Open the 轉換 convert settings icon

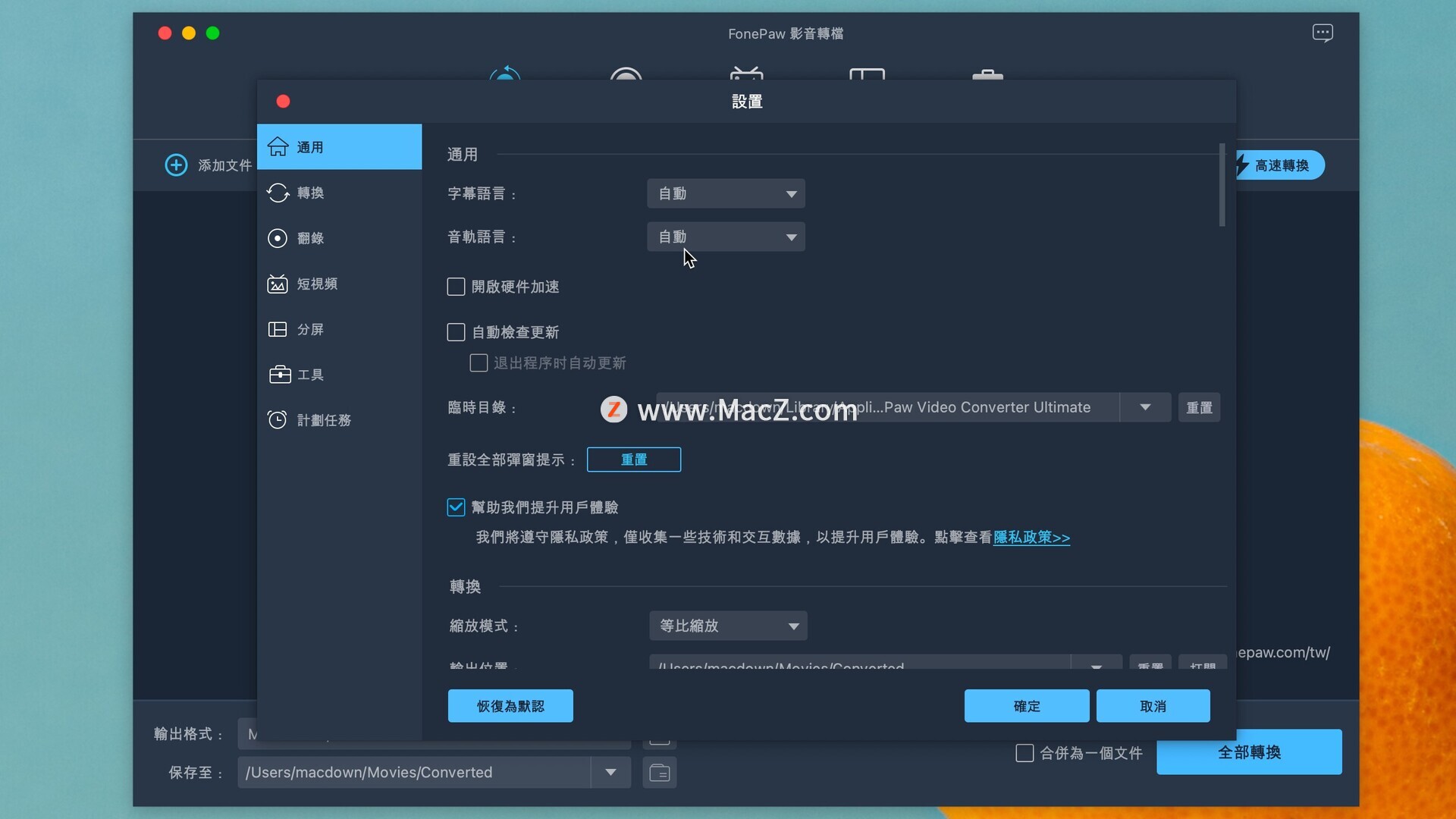click(278, 193)
